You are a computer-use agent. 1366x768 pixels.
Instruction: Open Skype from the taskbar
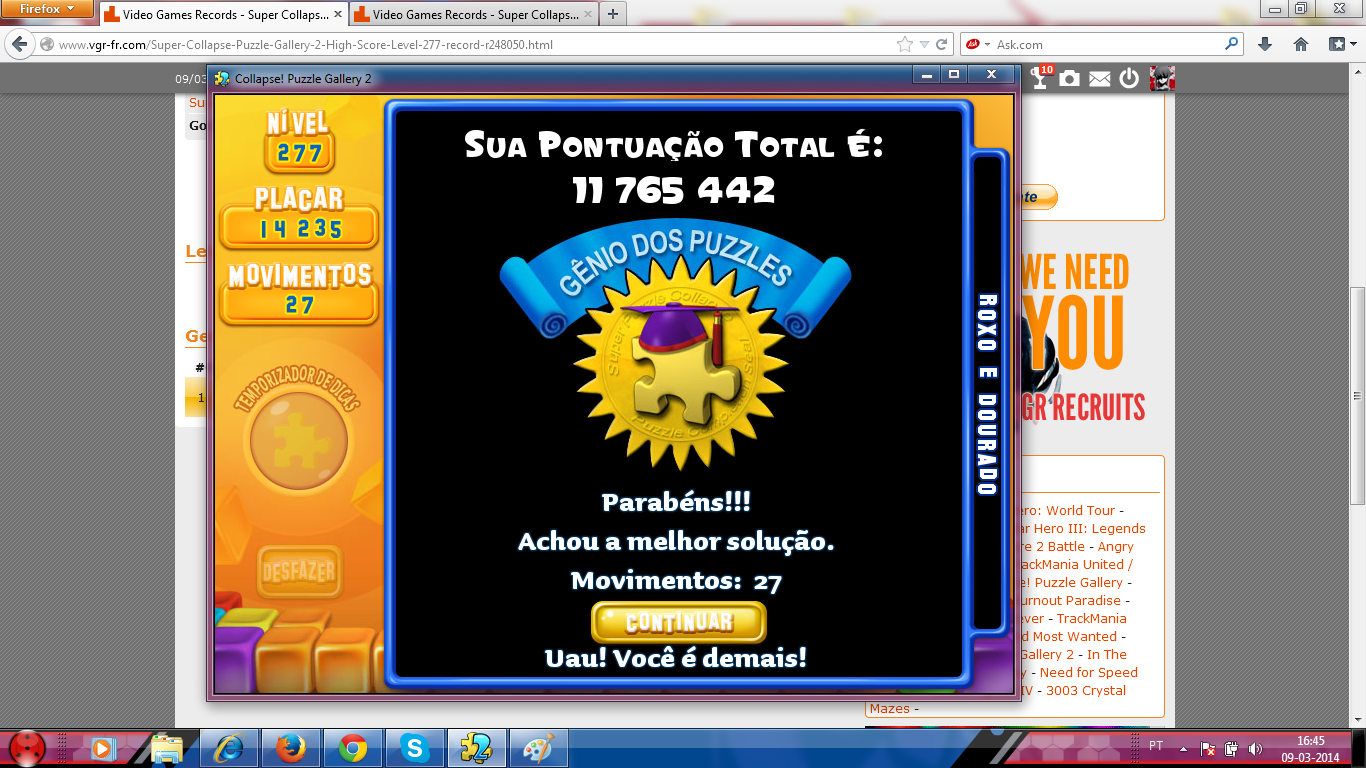pos(415,747)
